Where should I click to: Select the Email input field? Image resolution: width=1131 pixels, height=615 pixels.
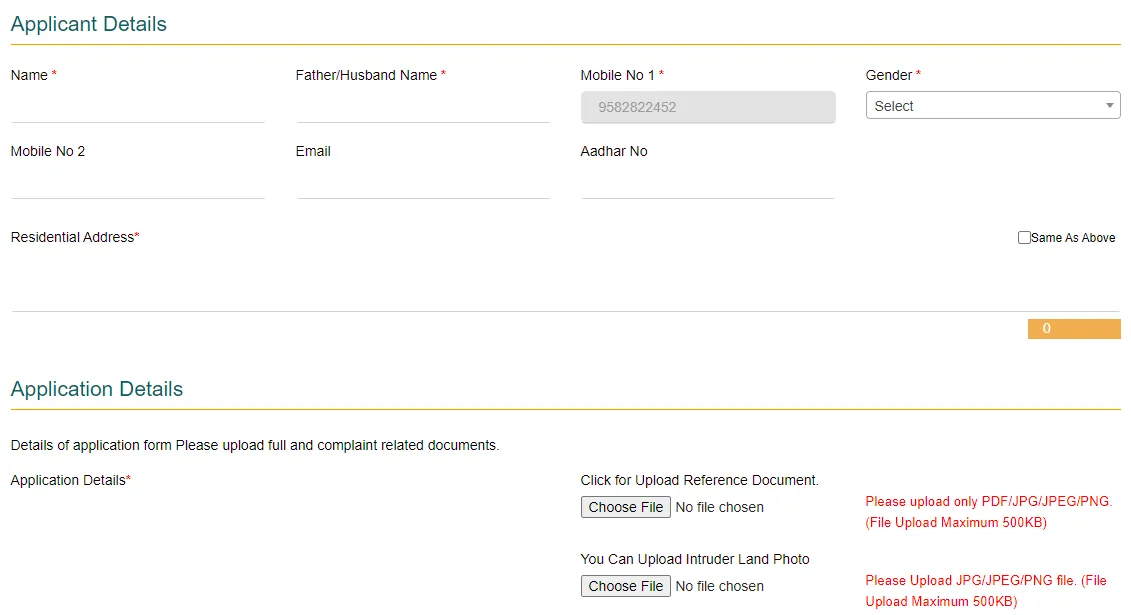tap(422, 184)
